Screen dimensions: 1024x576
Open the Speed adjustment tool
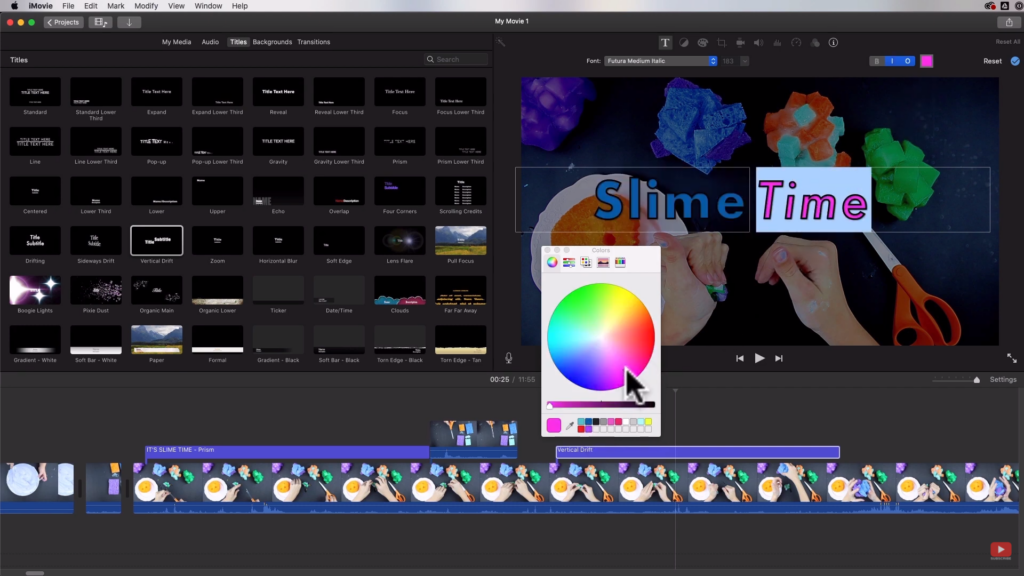click(x=796, y=42)
